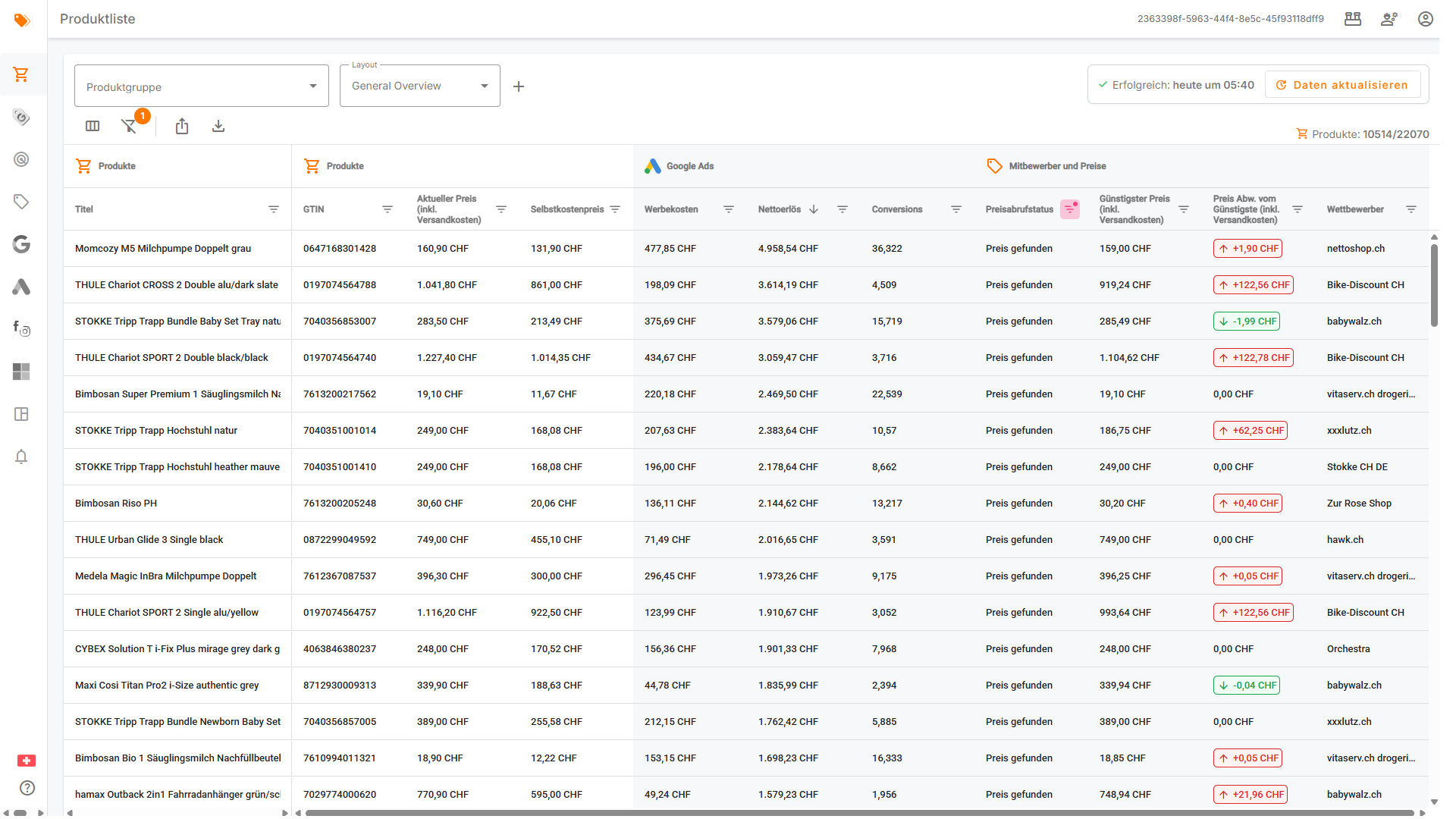Open filter for Wettbewerber column
The width and height of the screenshot is (1456, 819).
pyautogui.click(x=1411, y=209)
